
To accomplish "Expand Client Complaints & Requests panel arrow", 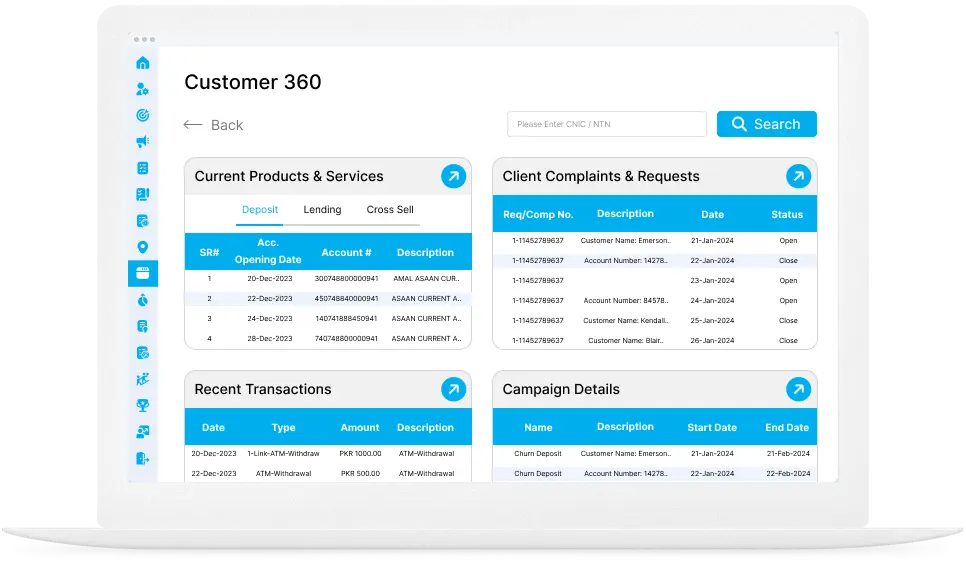I will [x=798, y=177].
